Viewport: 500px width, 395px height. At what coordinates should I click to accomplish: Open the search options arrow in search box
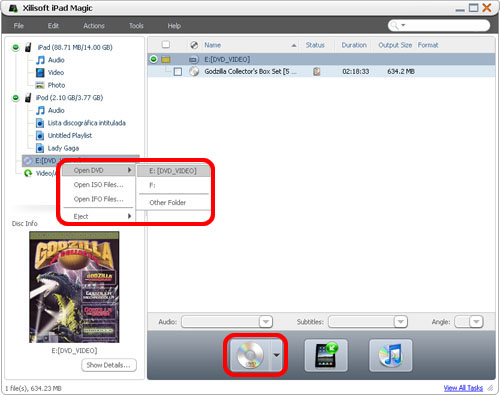pos(403,25)
